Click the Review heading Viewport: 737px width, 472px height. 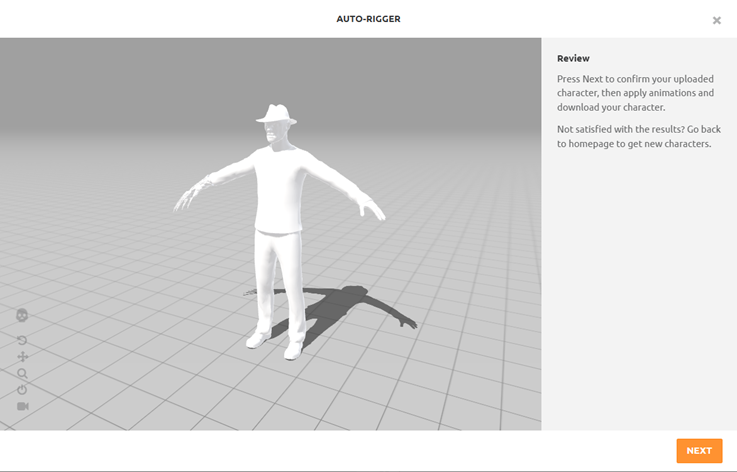click(573, 58)
